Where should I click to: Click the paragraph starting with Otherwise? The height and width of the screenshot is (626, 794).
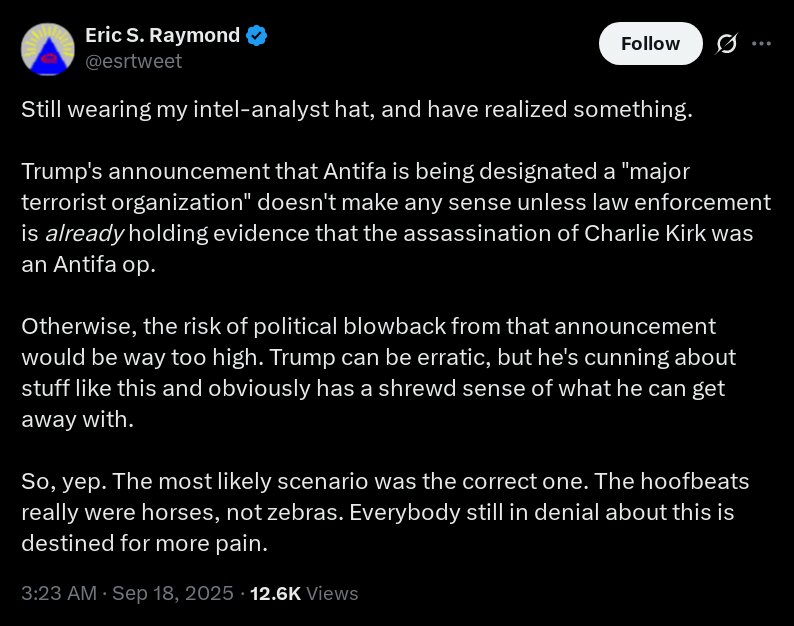378,373
